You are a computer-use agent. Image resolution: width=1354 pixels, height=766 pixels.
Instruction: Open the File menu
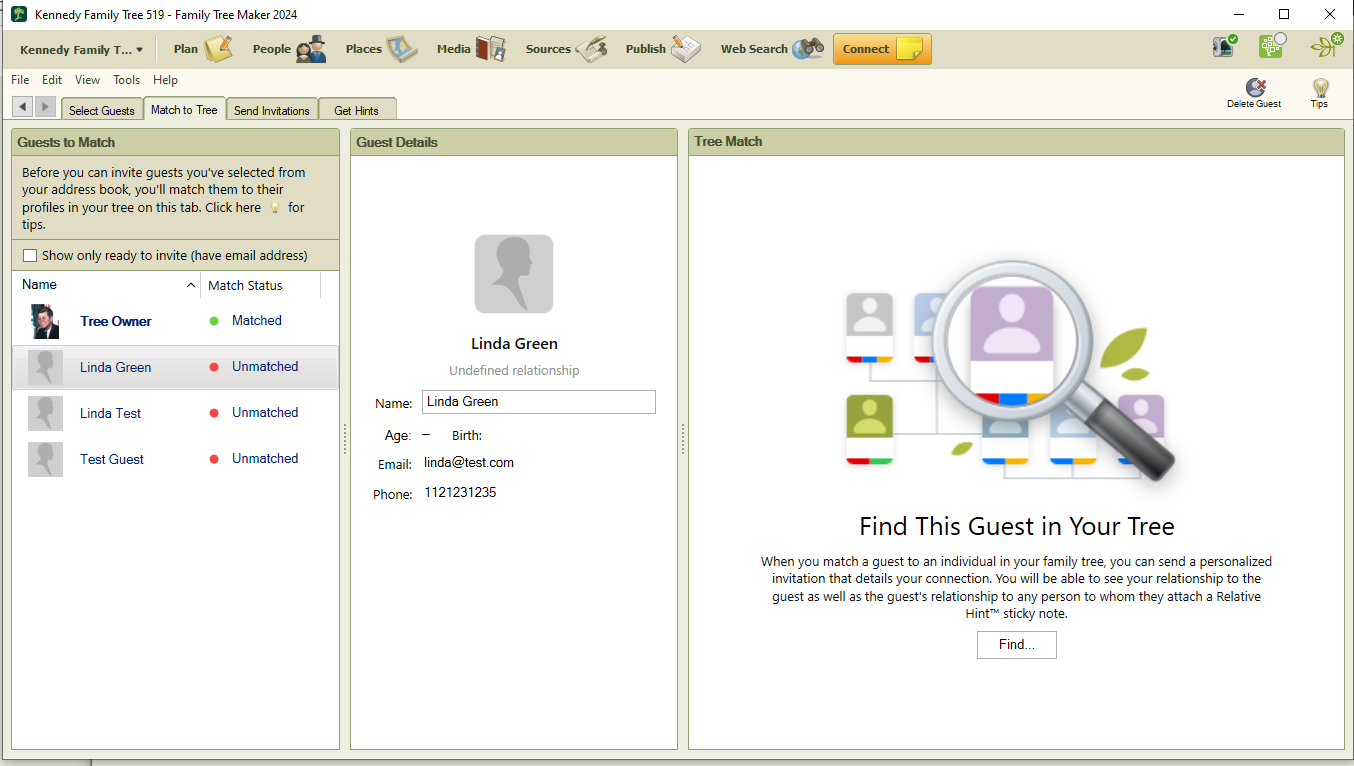(x=20, y=80)
